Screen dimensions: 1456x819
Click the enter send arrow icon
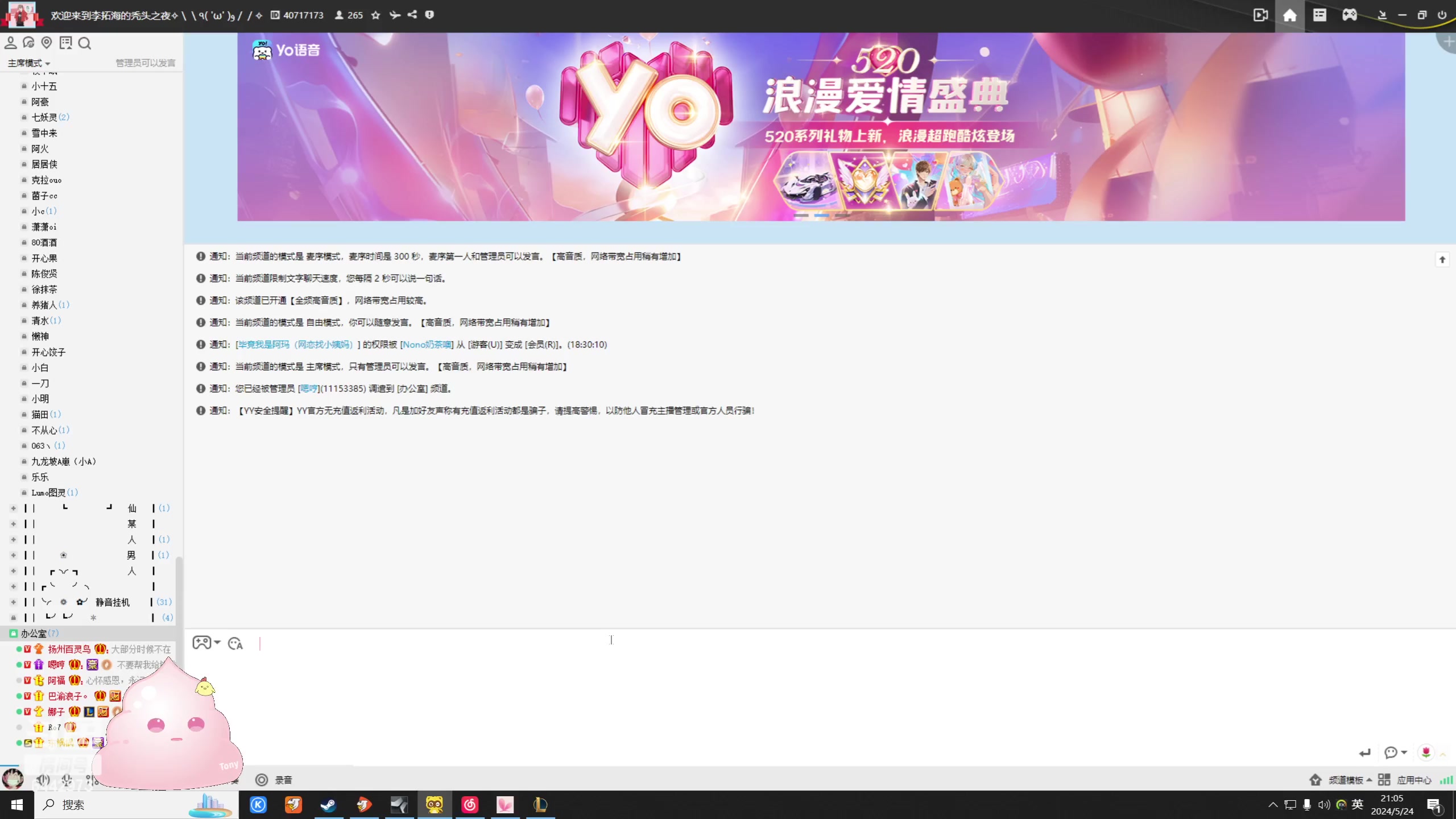1365,752
